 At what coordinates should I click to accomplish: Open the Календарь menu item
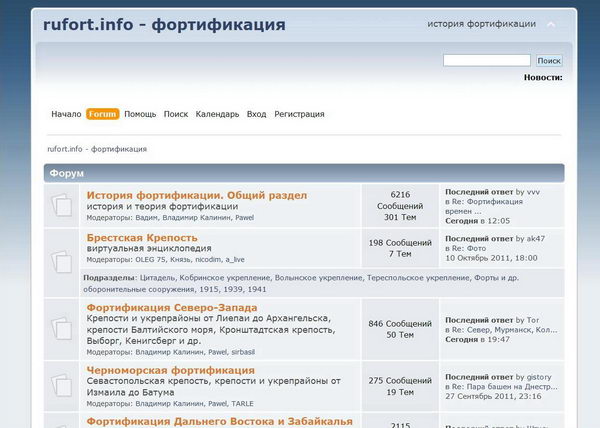(217, 114)
